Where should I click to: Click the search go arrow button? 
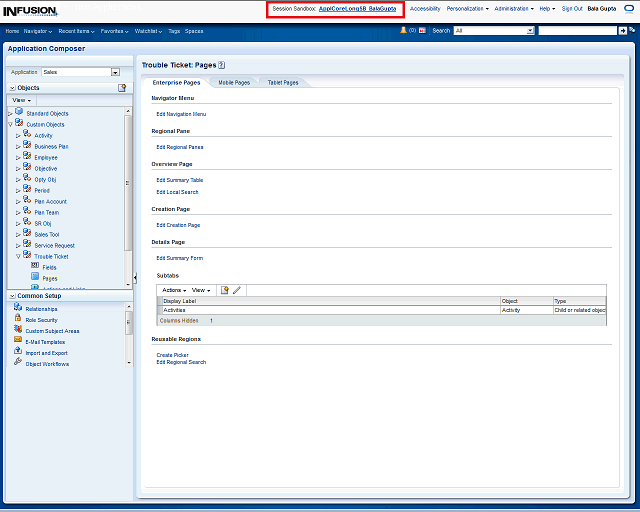(622, 31)
